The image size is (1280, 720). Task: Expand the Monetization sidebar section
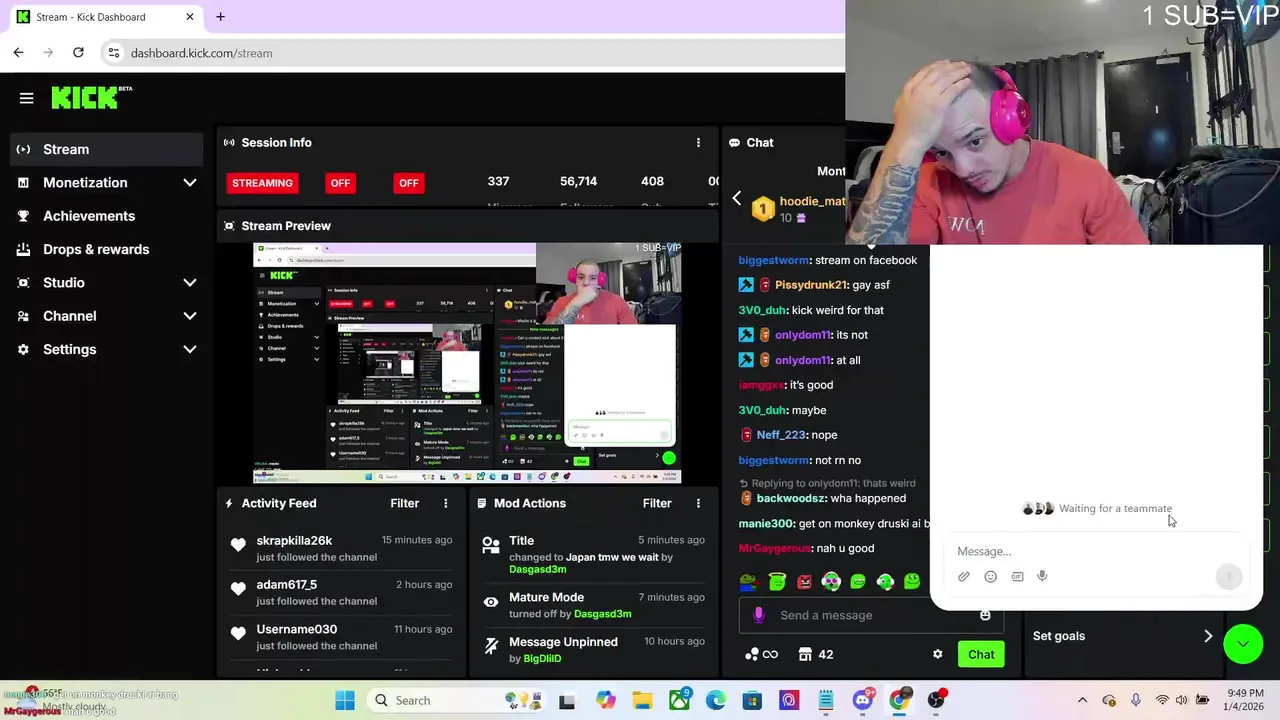click(x=107, y=182)
